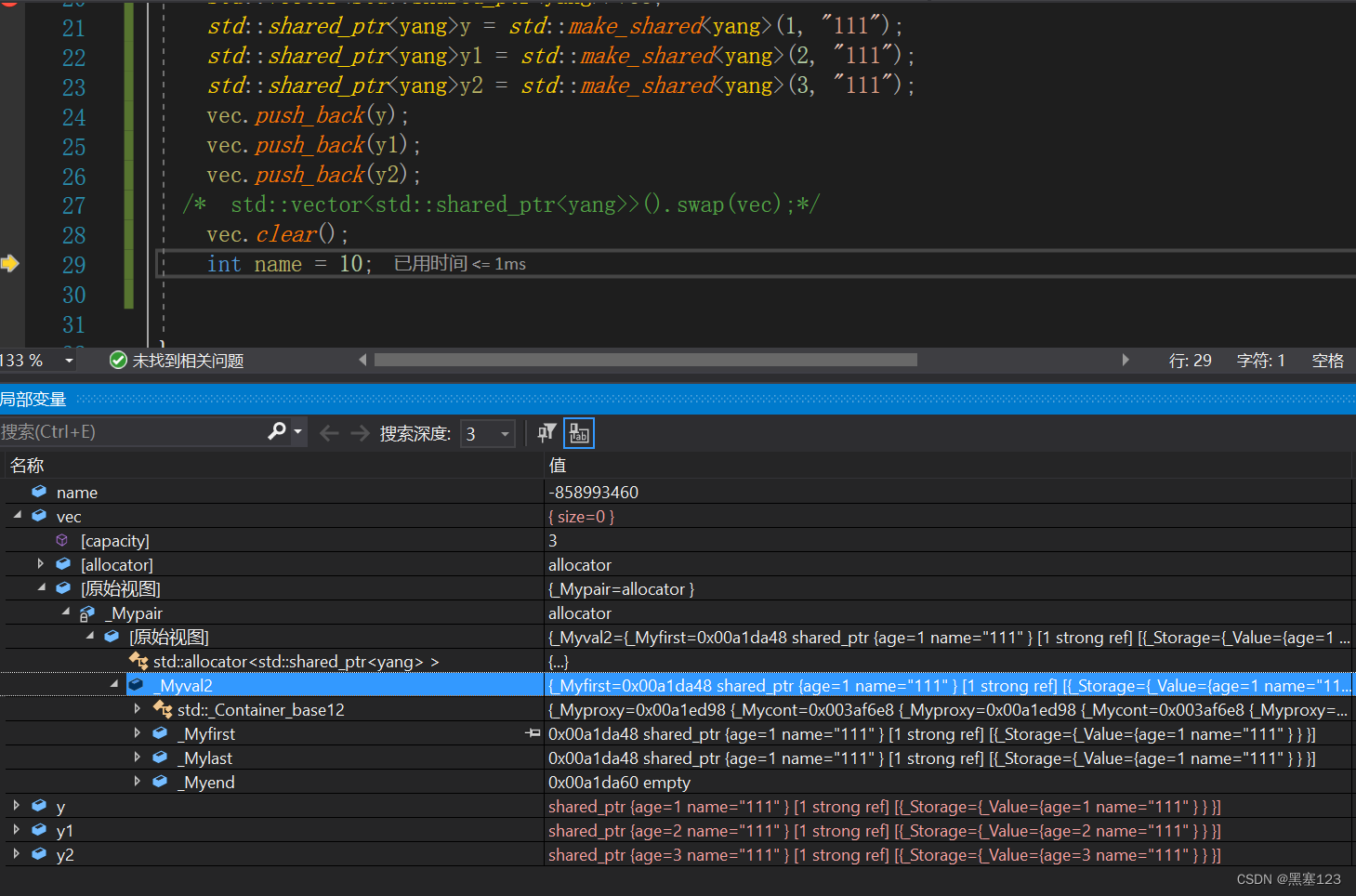1356x896 pixels.
Task: Click the field icon beside _Myend
Action: [x=160, y=782]
